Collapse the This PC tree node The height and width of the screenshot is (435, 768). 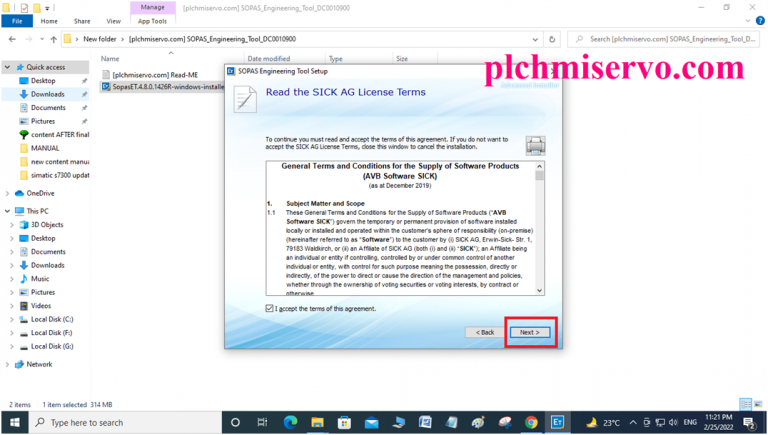[x=7, y=211]
